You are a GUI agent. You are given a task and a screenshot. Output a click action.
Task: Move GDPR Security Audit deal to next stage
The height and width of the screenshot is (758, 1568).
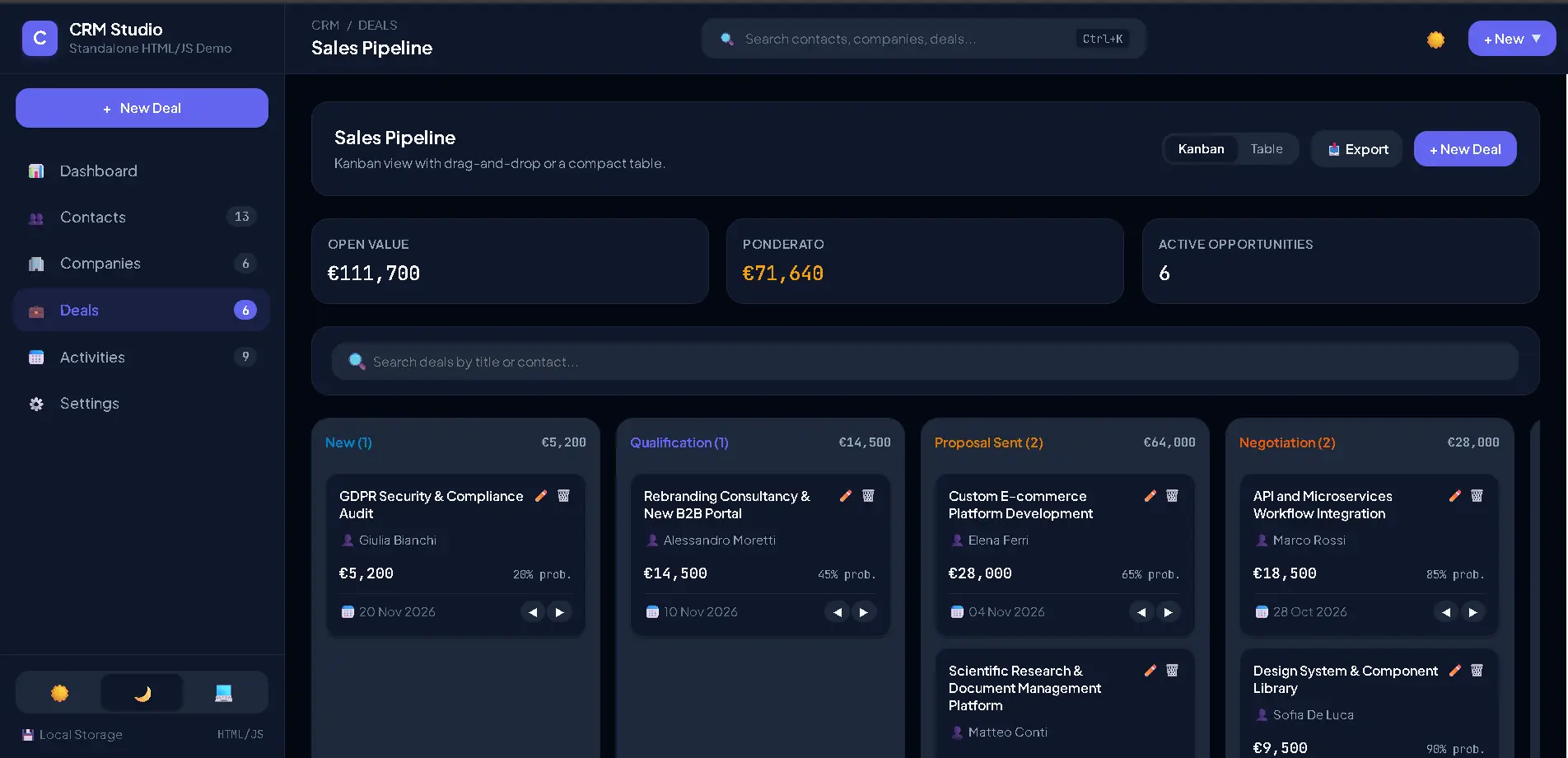pos(560,612)
